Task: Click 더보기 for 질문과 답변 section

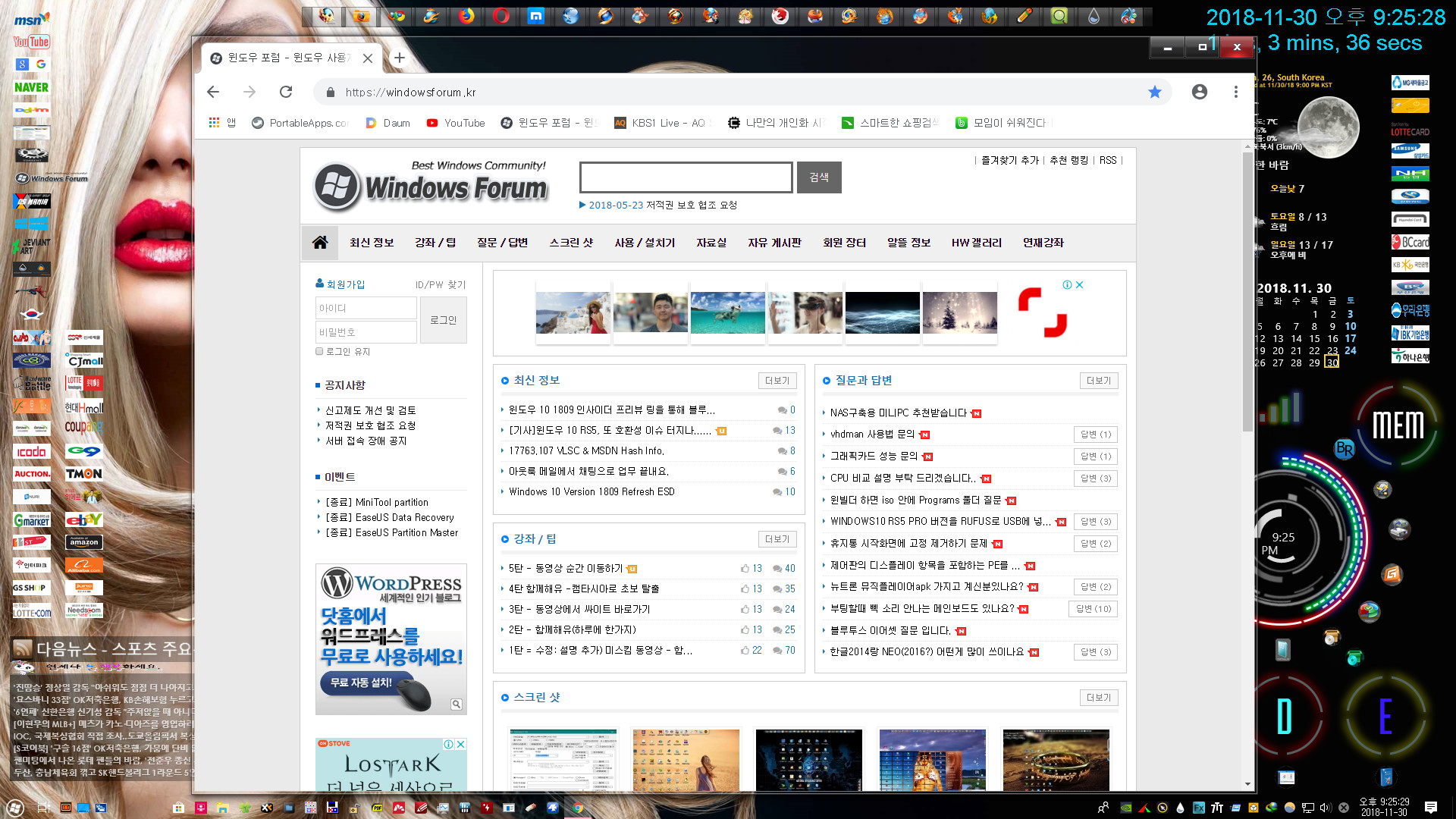Action: point(1099,381)
